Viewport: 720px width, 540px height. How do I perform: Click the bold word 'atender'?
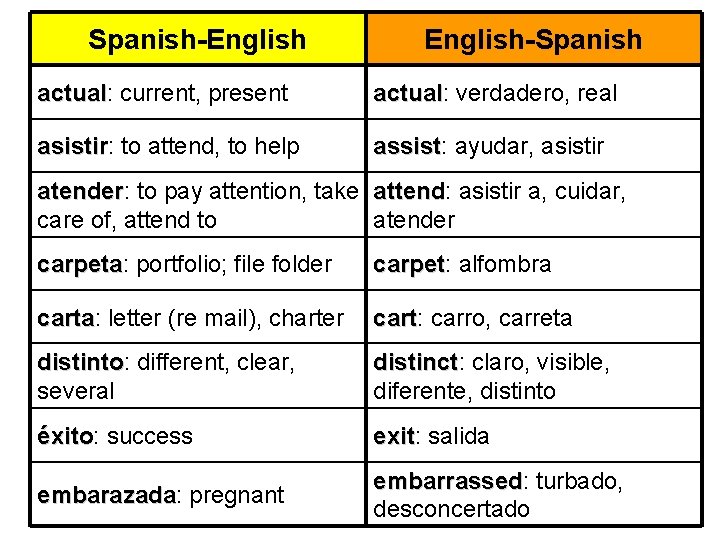point(79,192)
